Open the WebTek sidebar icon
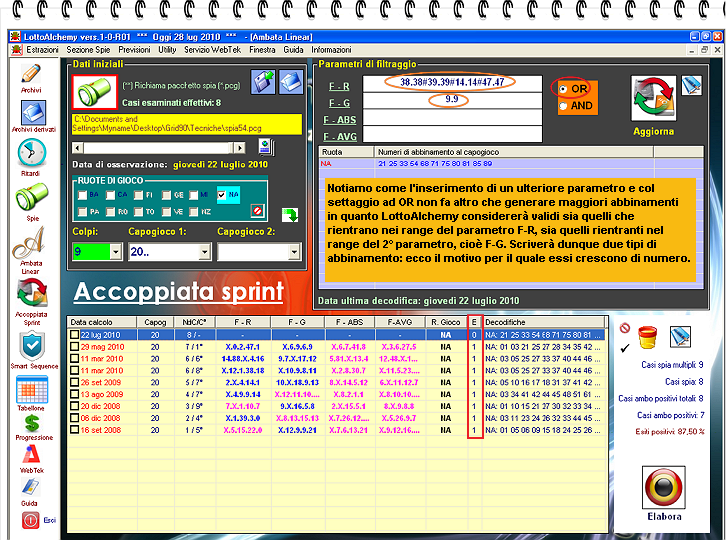This screenshot has width=726, height=540. (x=31, y=454)
